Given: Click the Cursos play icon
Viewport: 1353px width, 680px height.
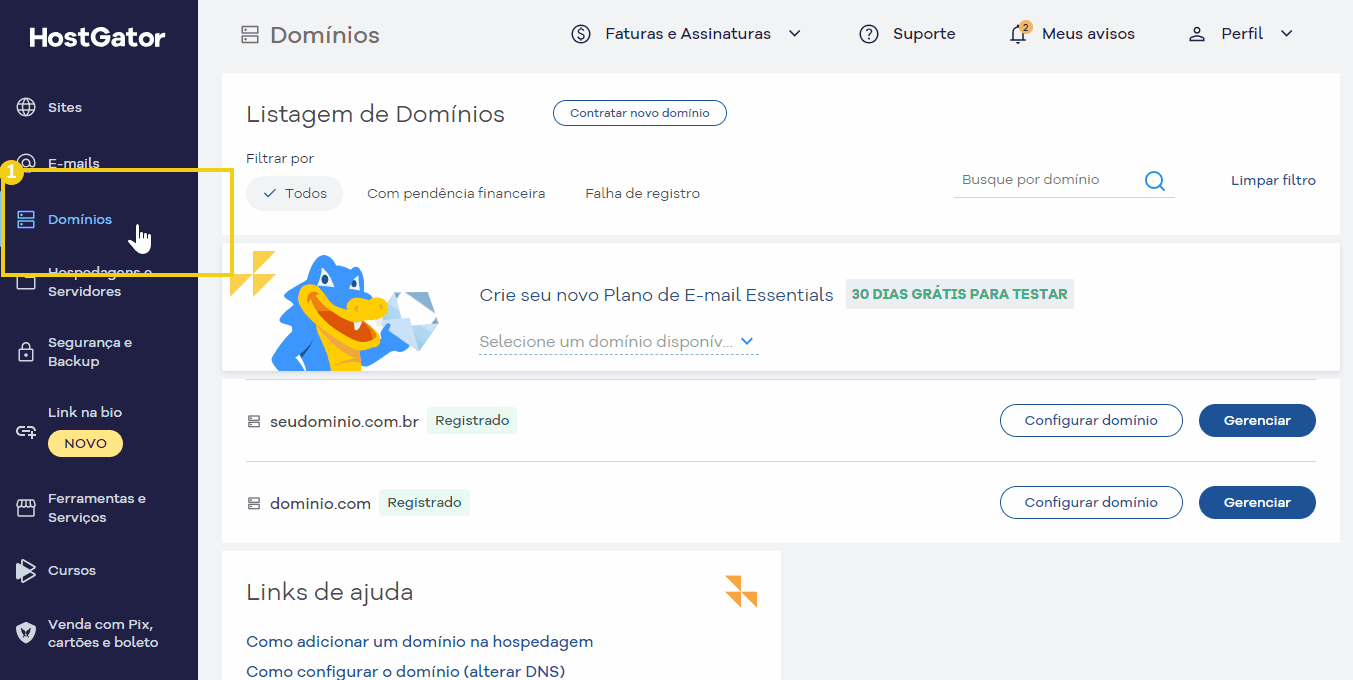Looking at the screenshot, I should [x=26, y=571].
